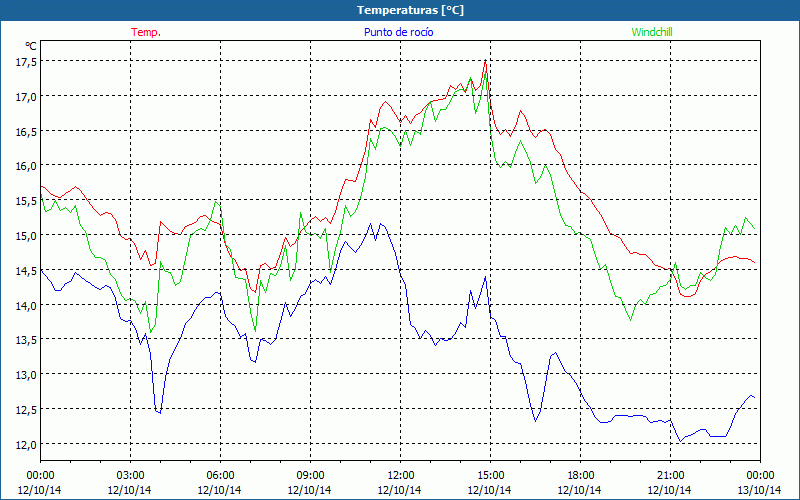Click the 14,5 y-axis value
Image resolution: width=800 pixels, height=500 pixels.
(26, 270)
